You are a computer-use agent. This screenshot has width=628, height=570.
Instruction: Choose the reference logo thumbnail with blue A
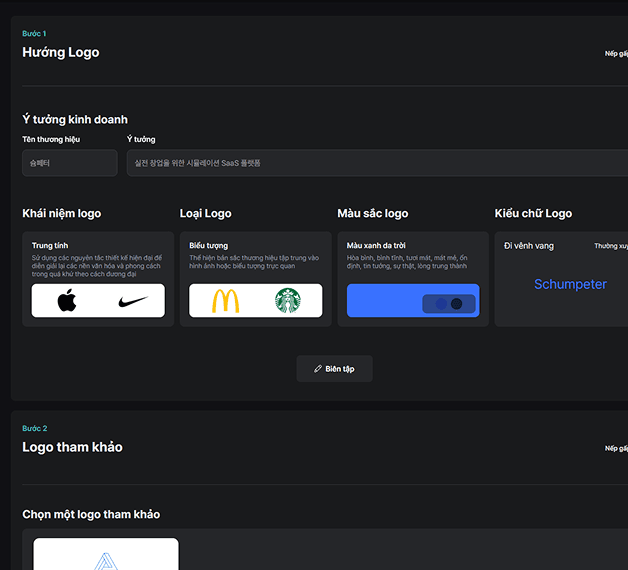click(106, 554)
